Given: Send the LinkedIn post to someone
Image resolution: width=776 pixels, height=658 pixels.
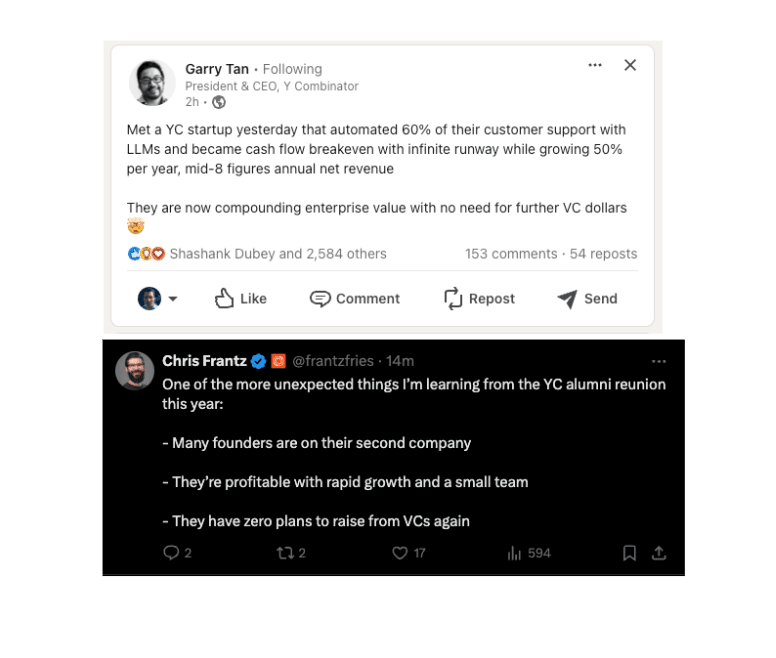Looking at the screenshot, I should (587, 298).
